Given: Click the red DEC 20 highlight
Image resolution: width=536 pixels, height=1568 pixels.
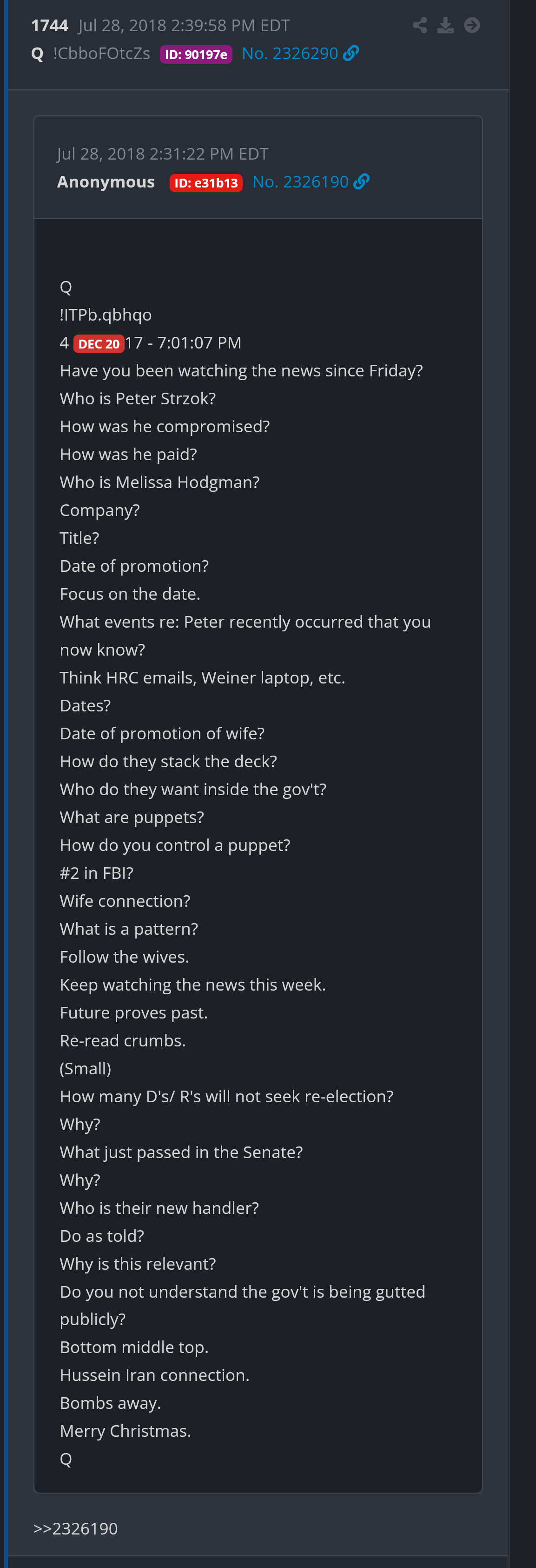Looking at the screenshot, I should tap(99, 344).
